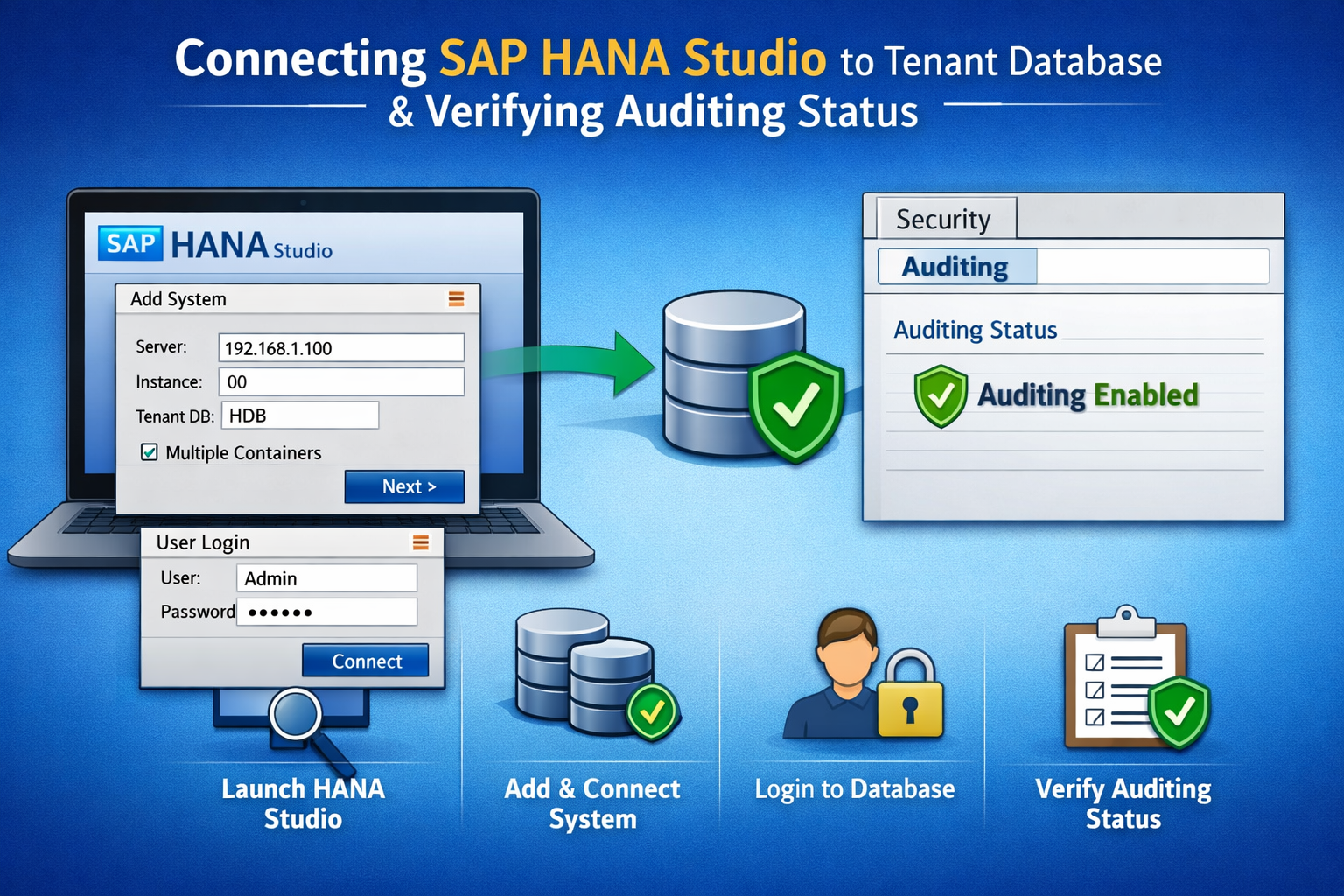
Task: Click the Connect button
Action: [366, 661]
